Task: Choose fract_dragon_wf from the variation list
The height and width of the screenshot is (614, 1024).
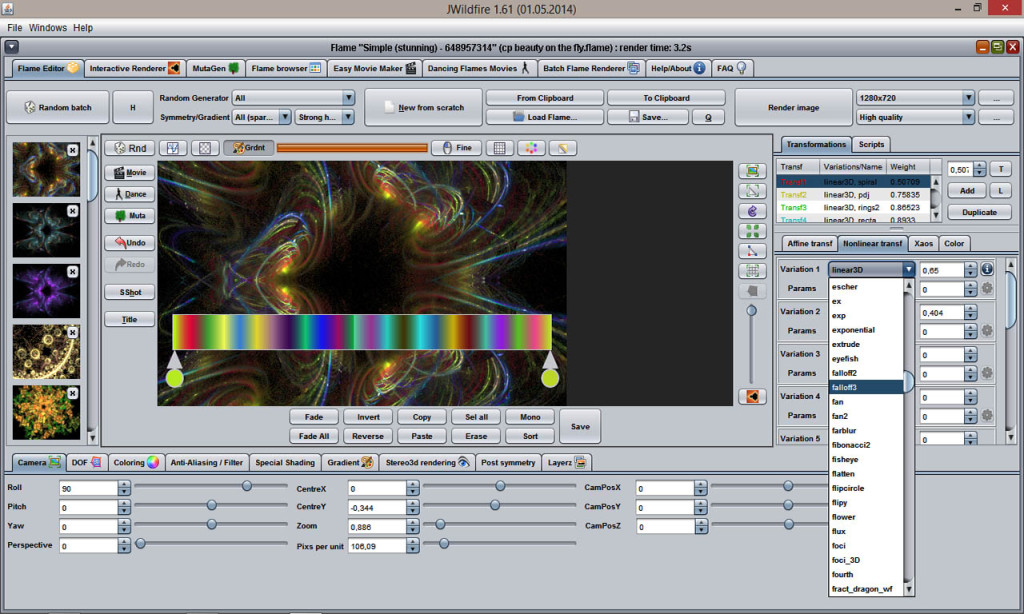Action: (x=866, y=589)
